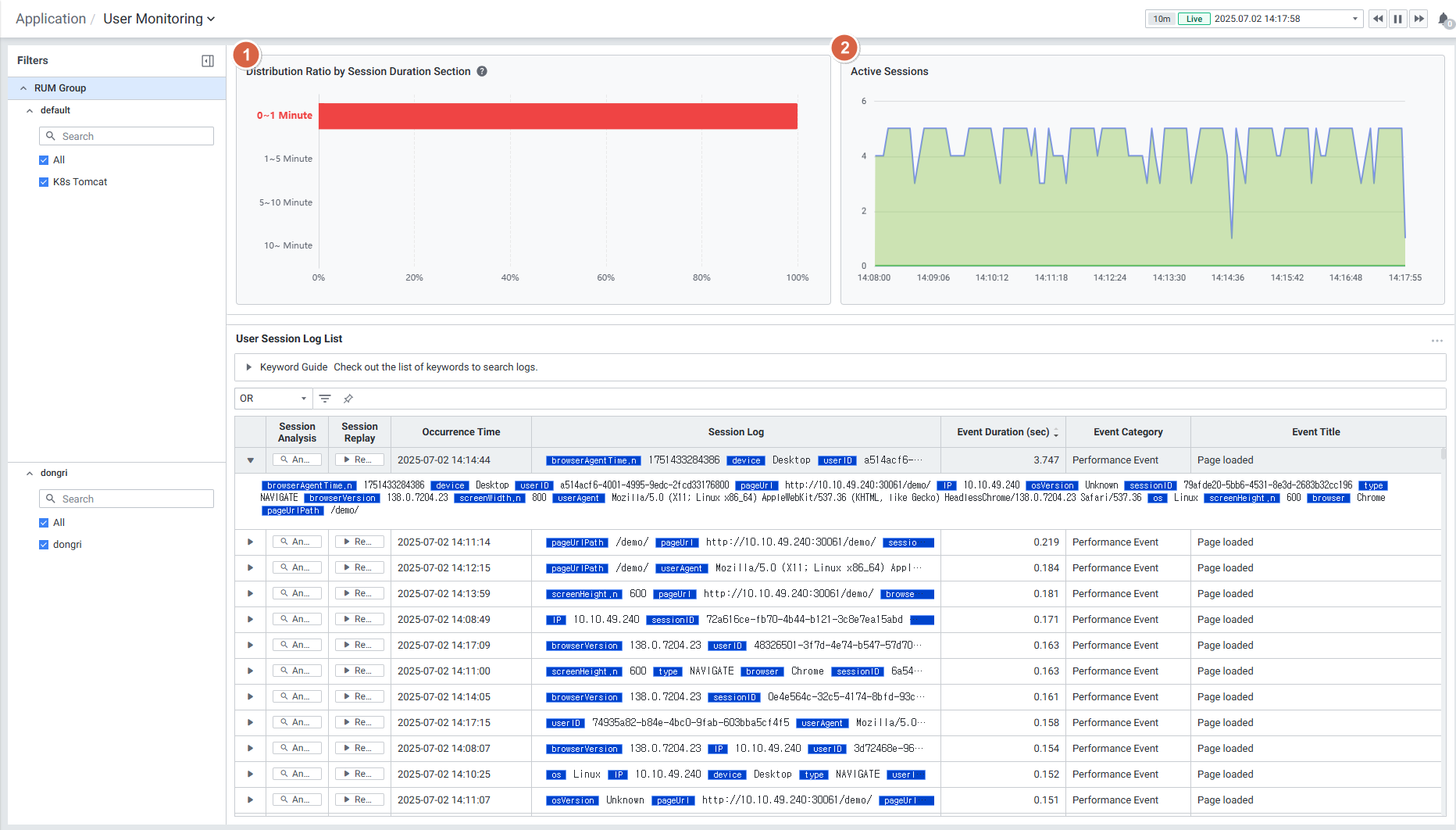Pause live monitoring playback
Screen dimensions: 1456x830
point(1398,19)
